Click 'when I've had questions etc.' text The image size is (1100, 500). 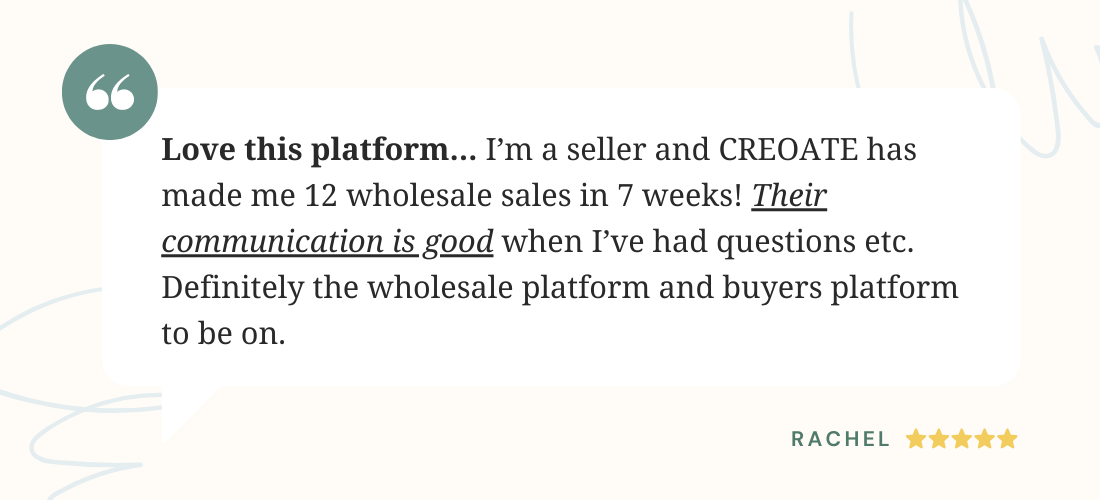[709, 243]
